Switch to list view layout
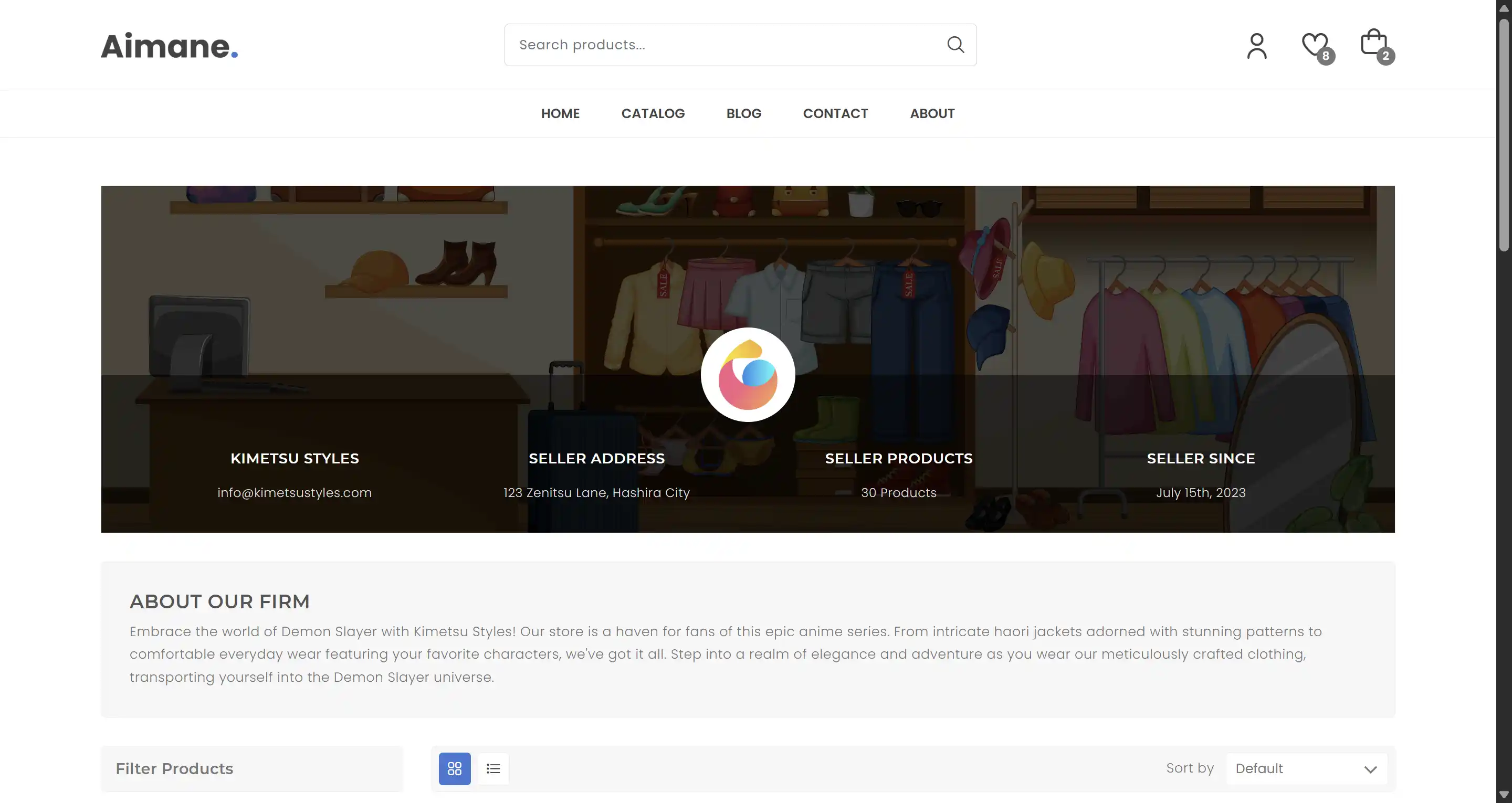 (x=493, y=768)
